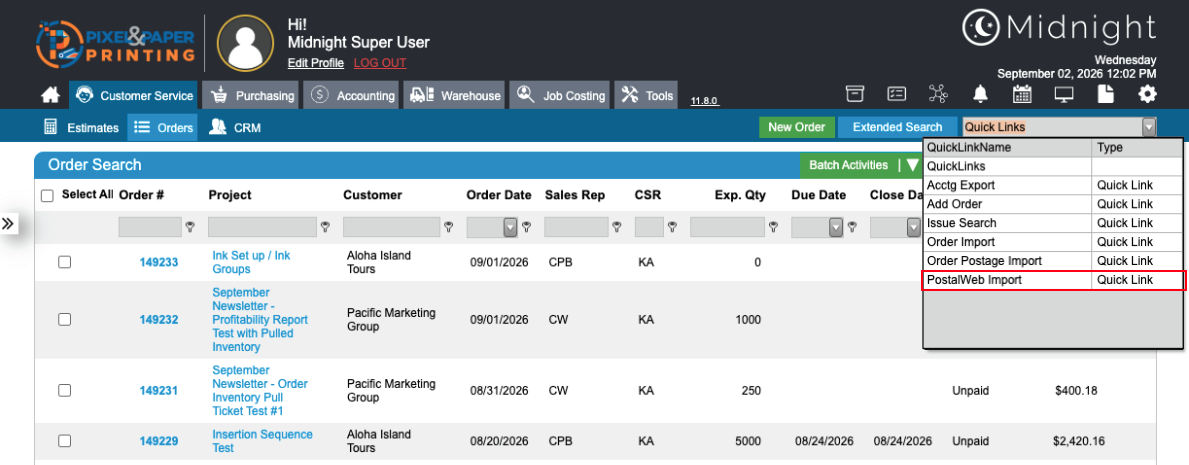Click the network diagram icon
The width and height of the screenshot is (1189, 465).
(x=939, y=94)
